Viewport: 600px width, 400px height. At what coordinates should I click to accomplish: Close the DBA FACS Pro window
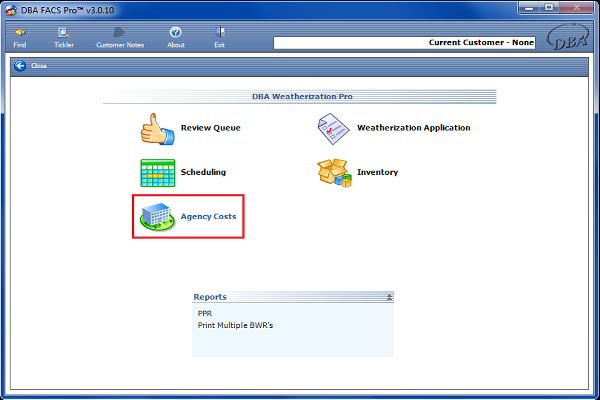click(x=577, y=8)
